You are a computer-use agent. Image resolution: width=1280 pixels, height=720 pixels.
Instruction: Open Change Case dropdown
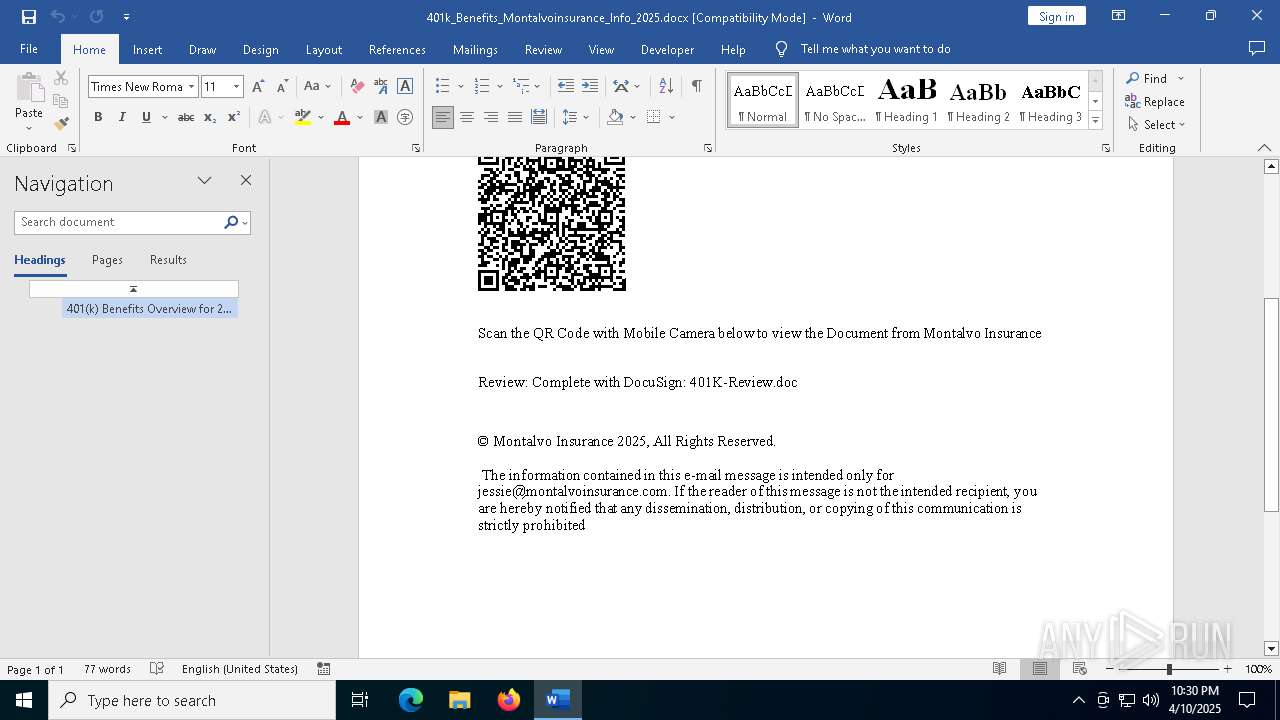pyautogui.click(x=317, y=86)
